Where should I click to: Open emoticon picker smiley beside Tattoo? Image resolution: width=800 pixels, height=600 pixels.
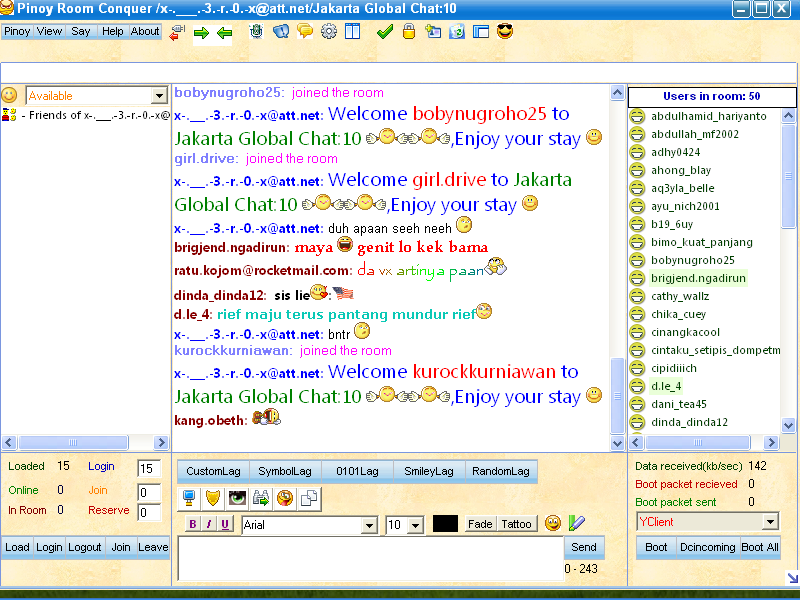(553, 523)
